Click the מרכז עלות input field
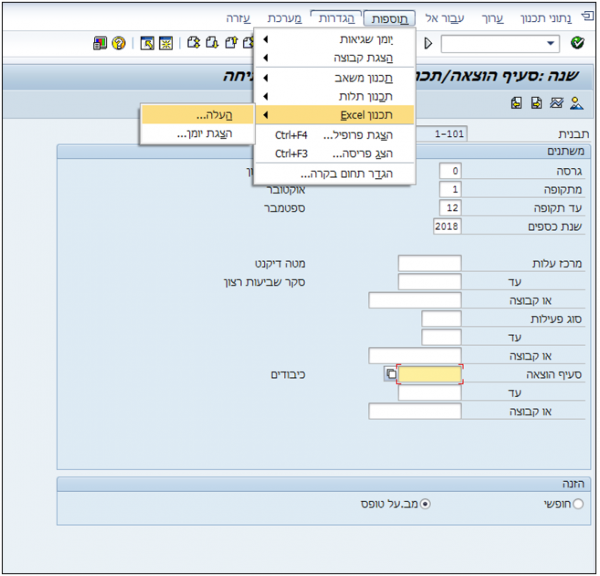 click(x=429, y=263)
